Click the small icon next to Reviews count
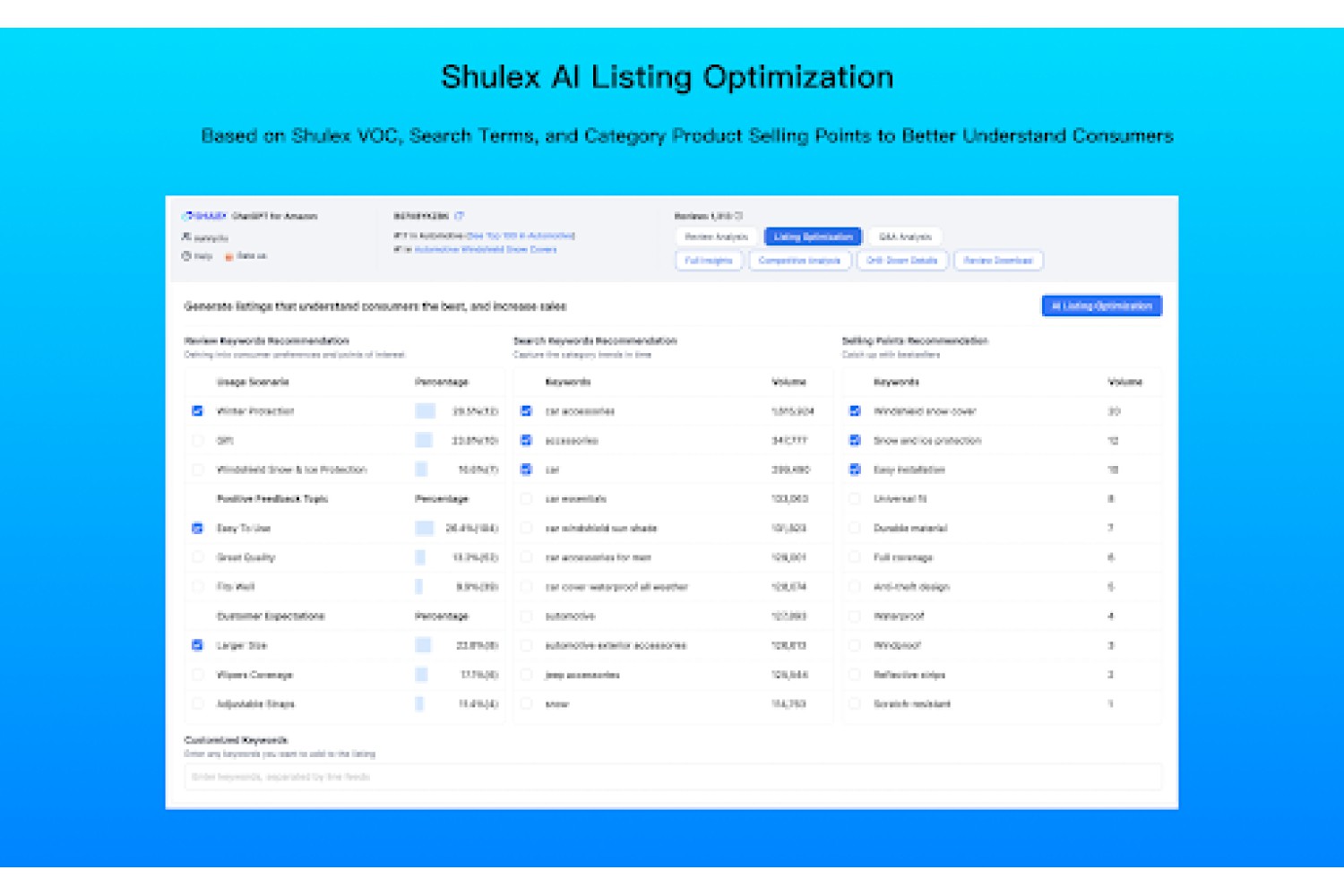Screen dimensions: 1344x896 pyautogui.click(x=739, y=216)
